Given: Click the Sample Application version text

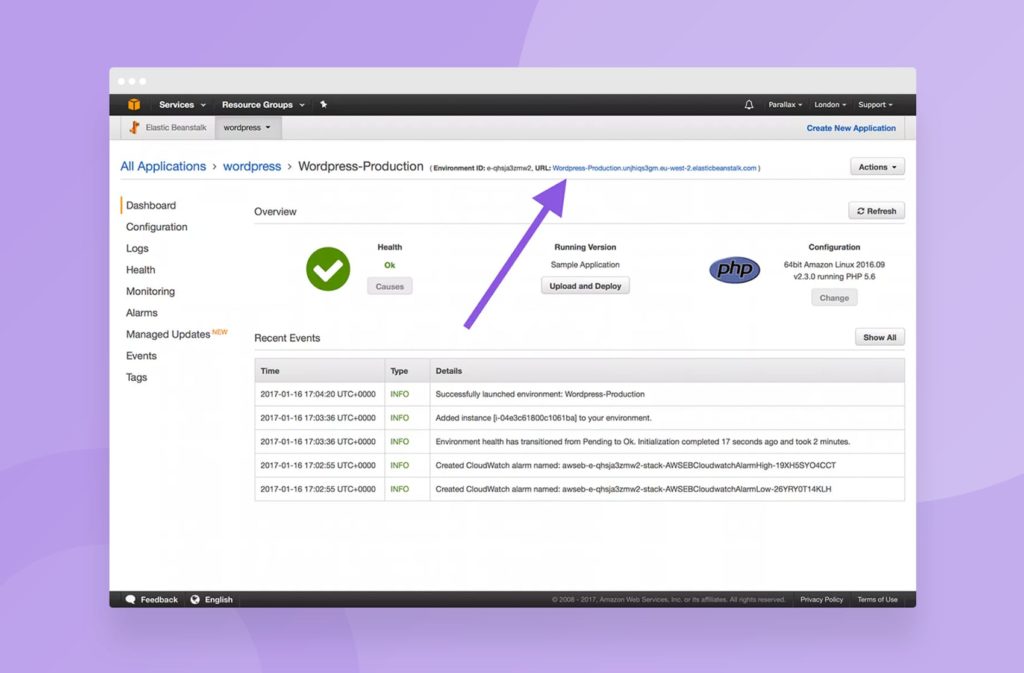Looking at the screenshot, I should [x=585, y=264].
